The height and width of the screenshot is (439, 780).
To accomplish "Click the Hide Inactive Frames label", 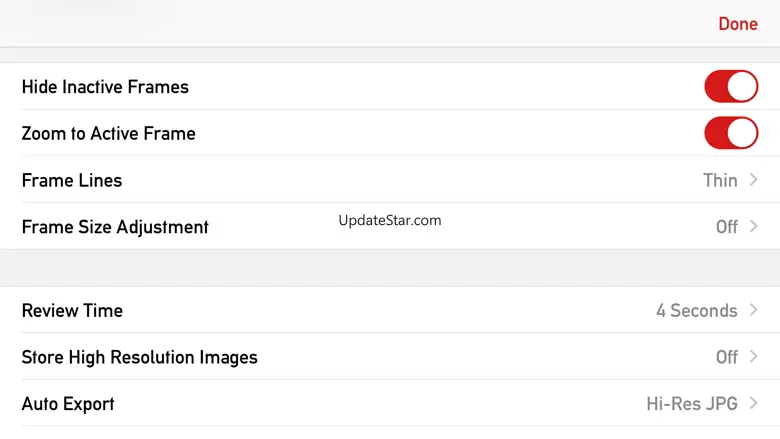I will coord(105,87).
